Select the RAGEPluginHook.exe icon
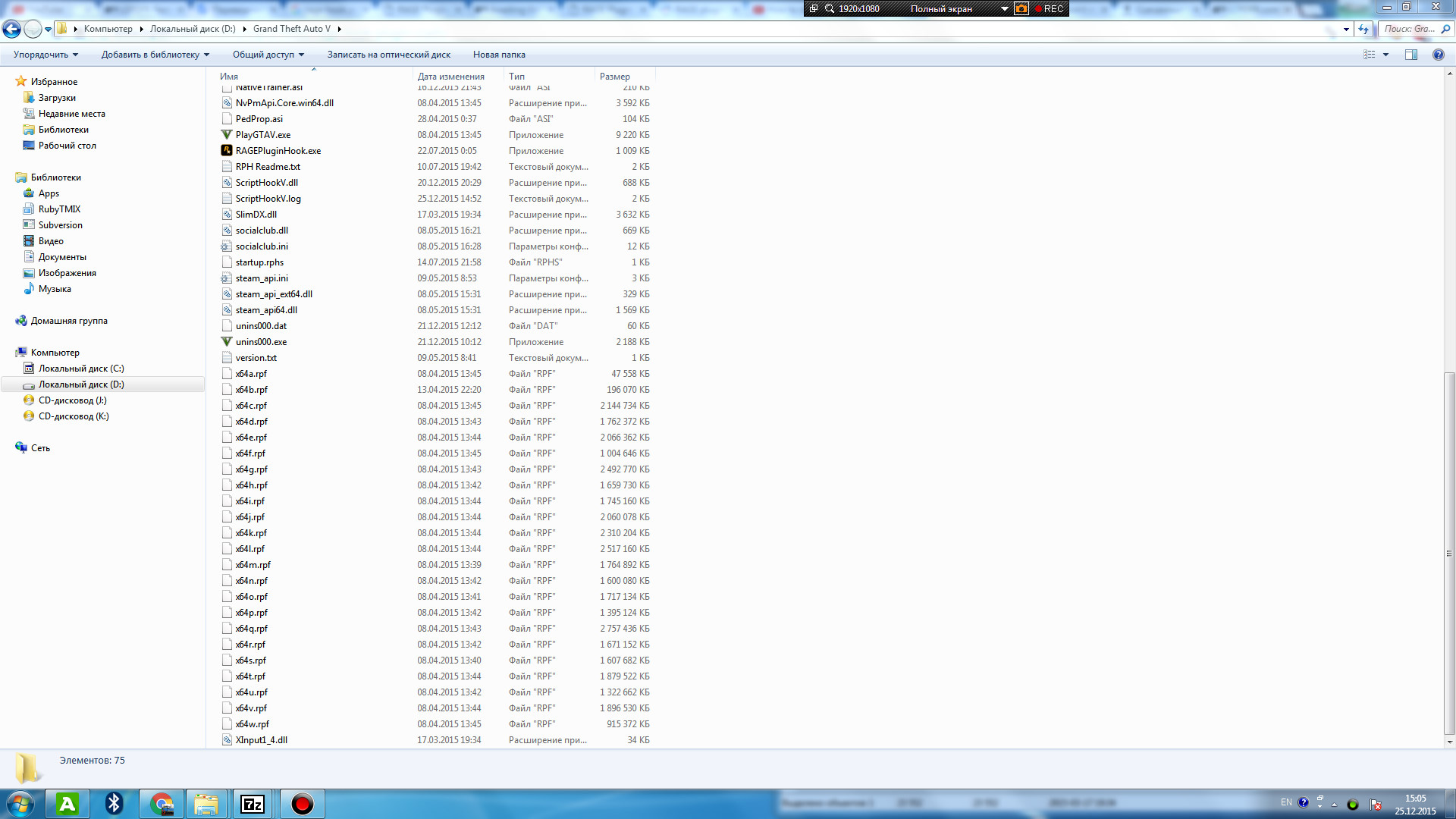 pos(226,151)
